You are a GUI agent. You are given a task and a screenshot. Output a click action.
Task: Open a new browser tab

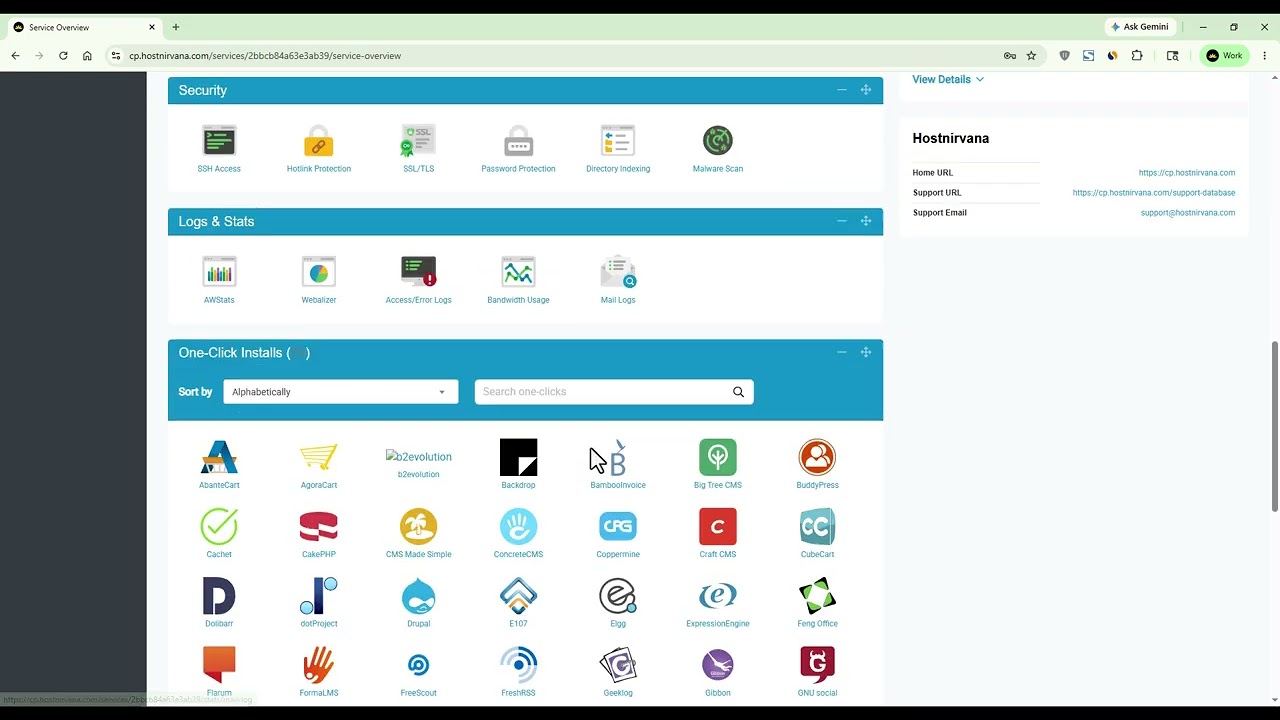click(176, 27)
